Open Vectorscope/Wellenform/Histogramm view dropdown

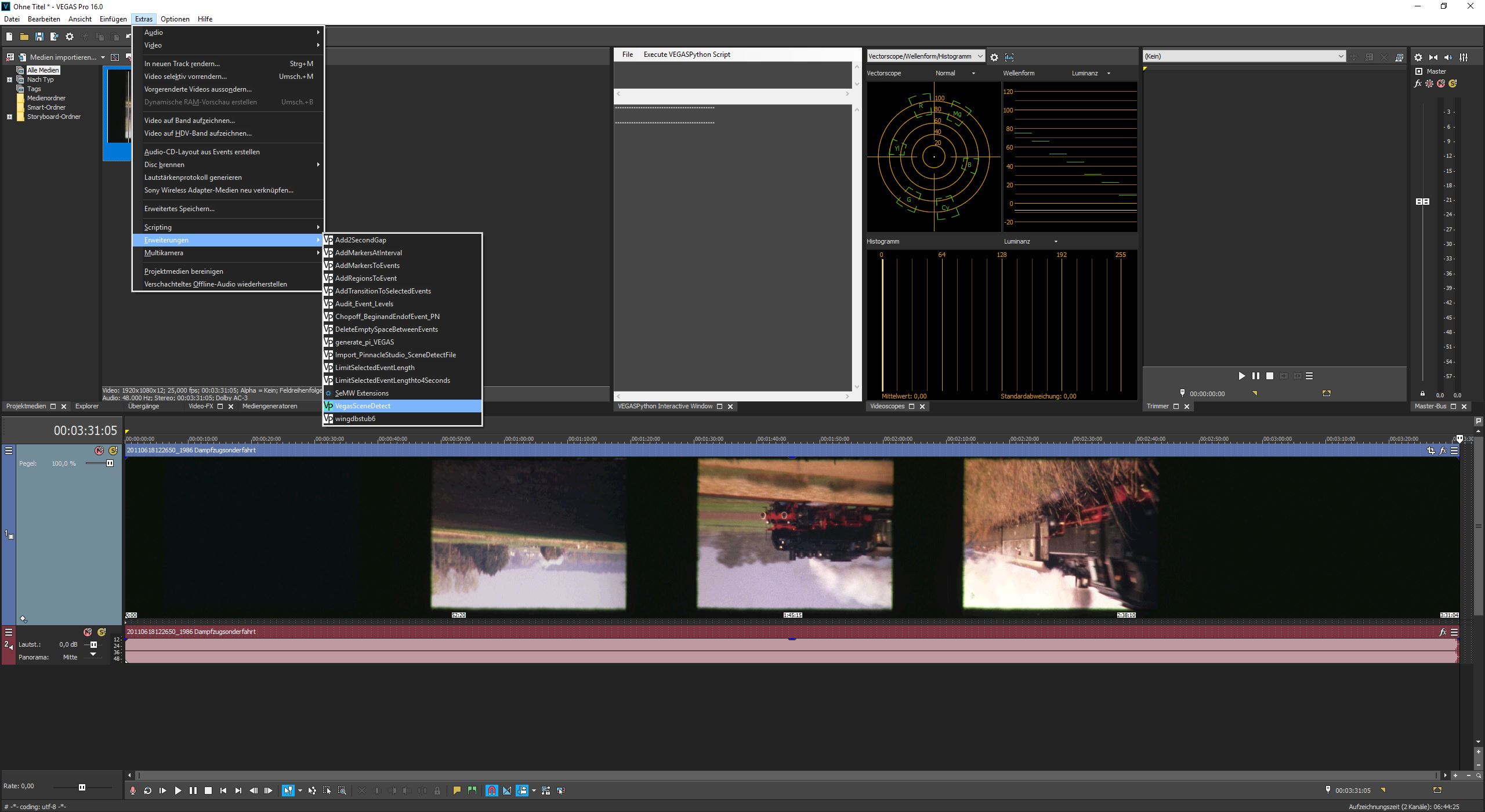tap(980, 56)
